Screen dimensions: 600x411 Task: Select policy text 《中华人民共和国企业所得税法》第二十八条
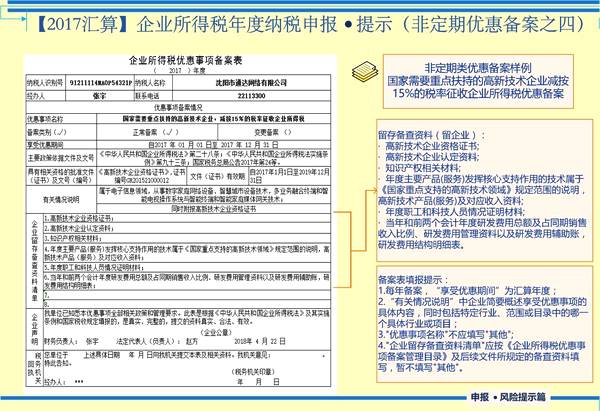point(159,154)
